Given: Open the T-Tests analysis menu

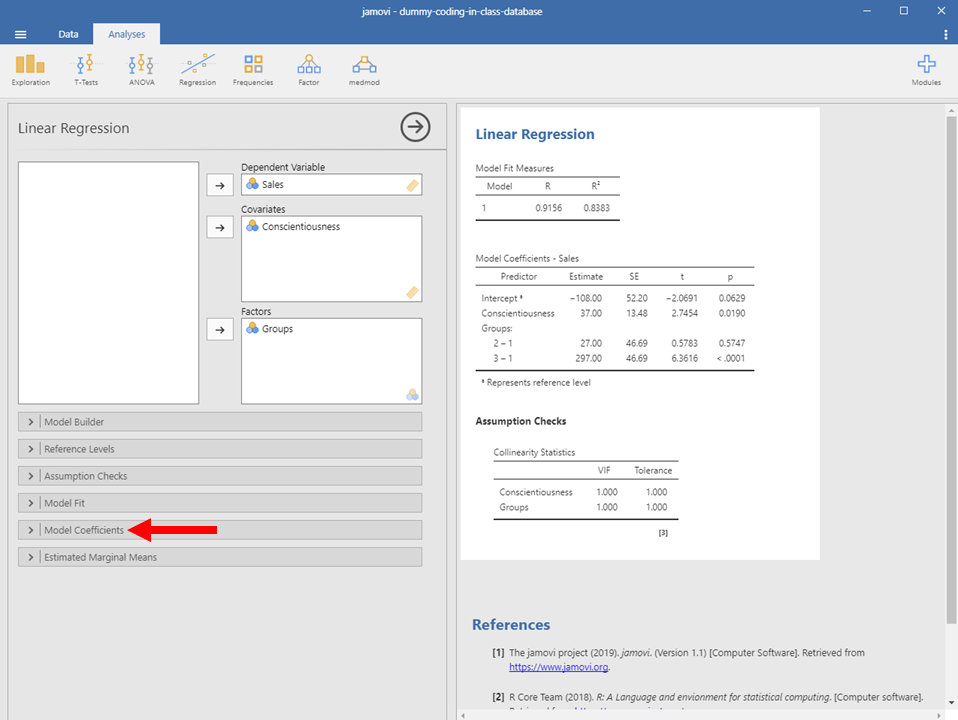Looking at the screenshot, I should click(x=86, y=69).
